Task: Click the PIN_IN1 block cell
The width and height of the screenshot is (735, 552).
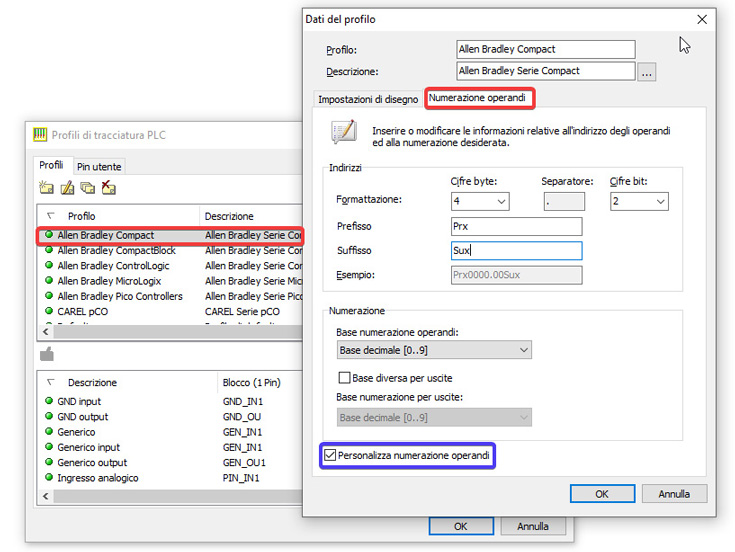Action: click(x=241, y=478)
